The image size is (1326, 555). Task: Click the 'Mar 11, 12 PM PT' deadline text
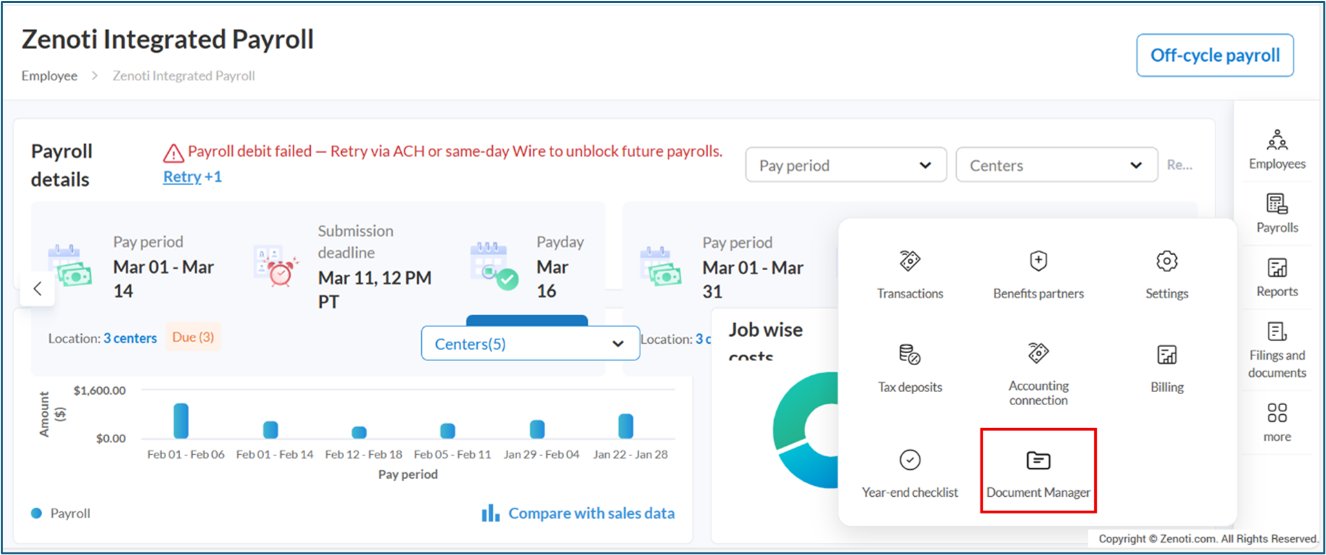[x=375, y=289]
